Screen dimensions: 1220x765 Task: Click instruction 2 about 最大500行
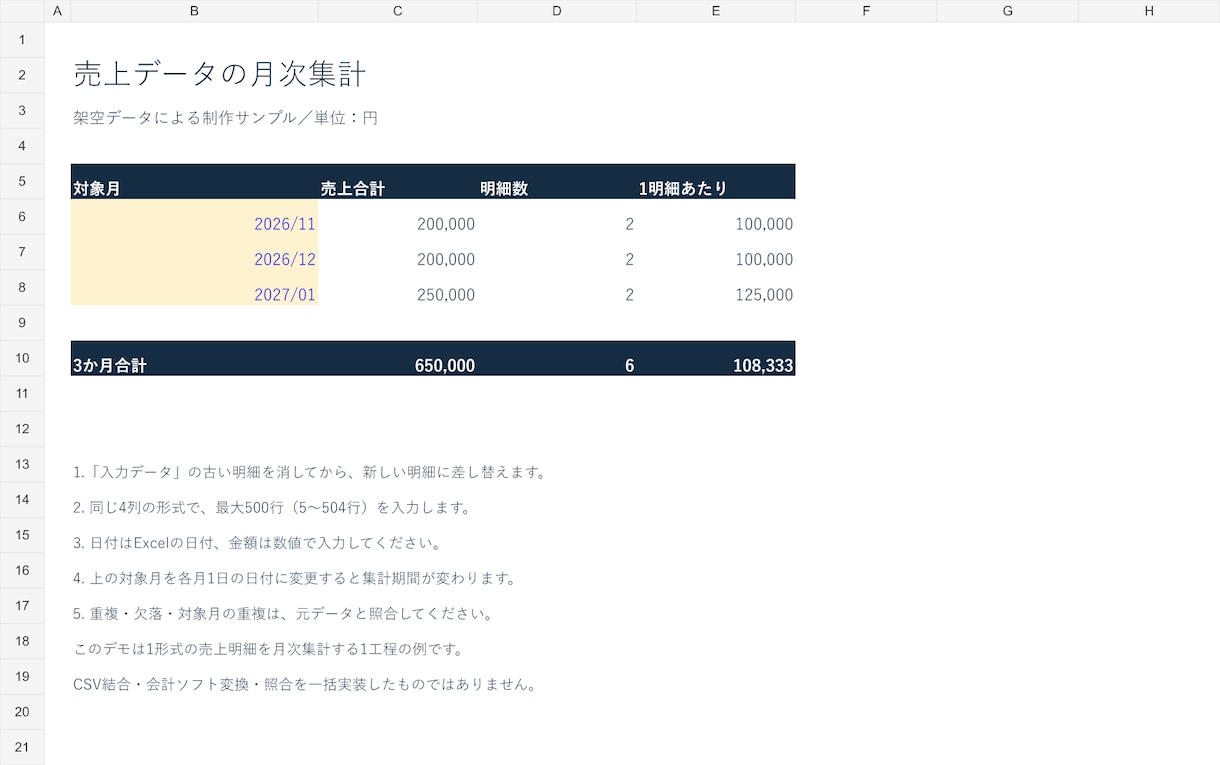pyautogui.click(x=272, y=507)
